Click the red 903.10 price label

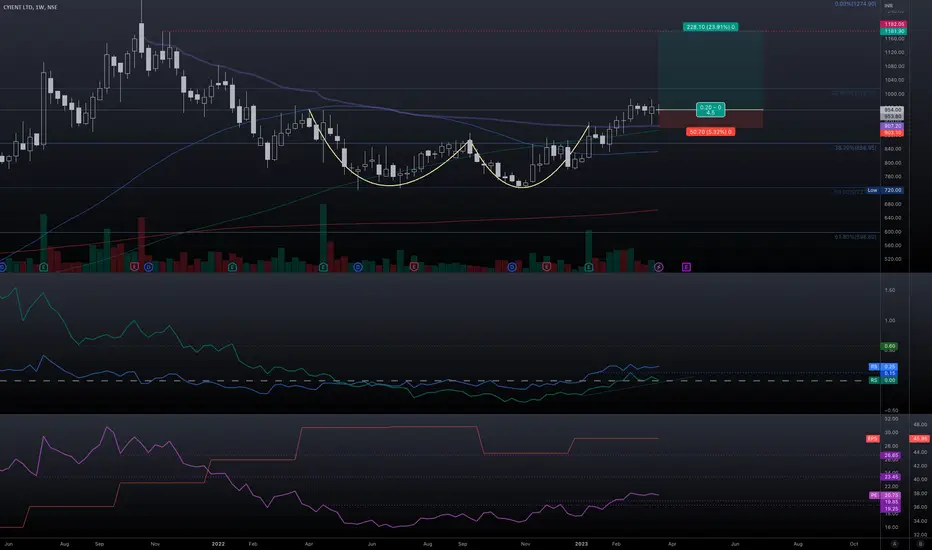pyautogui.click(x=892, y=133)
